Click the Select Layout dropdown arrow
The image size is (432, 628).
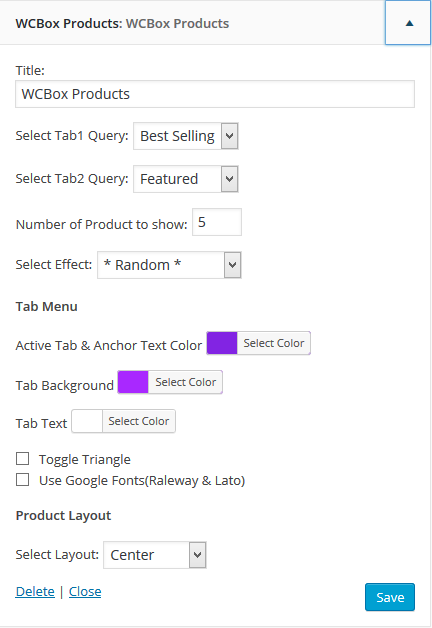coord(197,555)
